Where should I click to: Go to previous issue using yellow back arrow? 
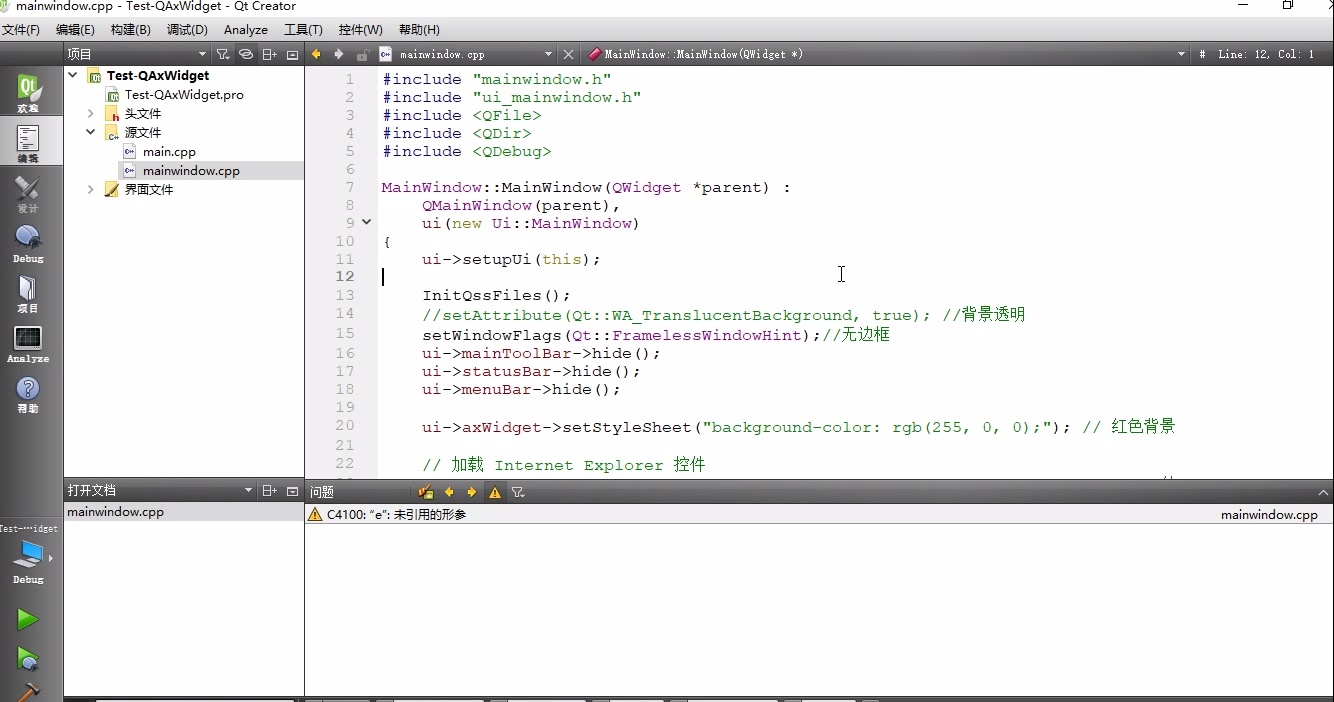click(x=449, y=492)
